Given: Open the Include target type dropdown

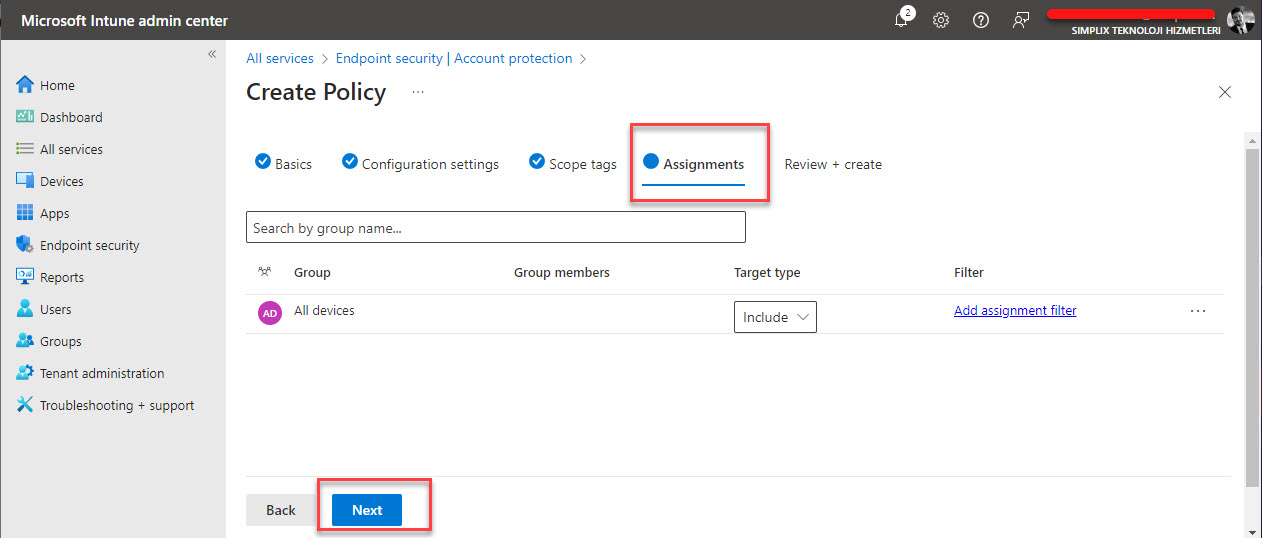Looking at the screenshot, I should click(x=775, y=317).
